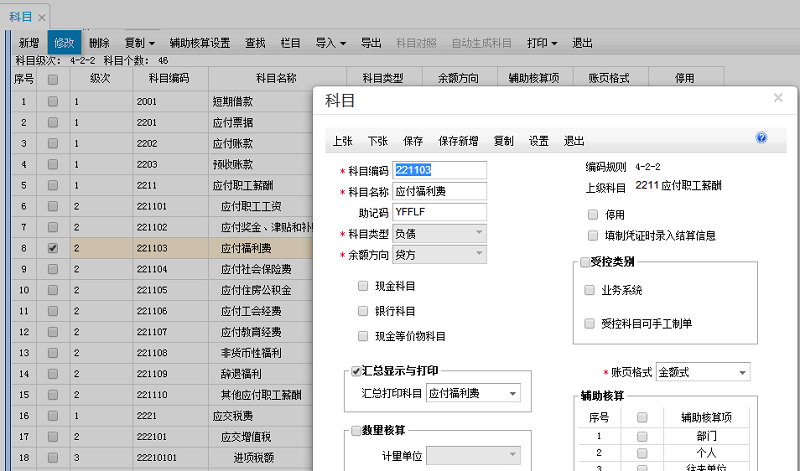The image size is (800, 471).
Task: Toggle the 现金科目 checkbox
Action: click(x=363, y=286)
